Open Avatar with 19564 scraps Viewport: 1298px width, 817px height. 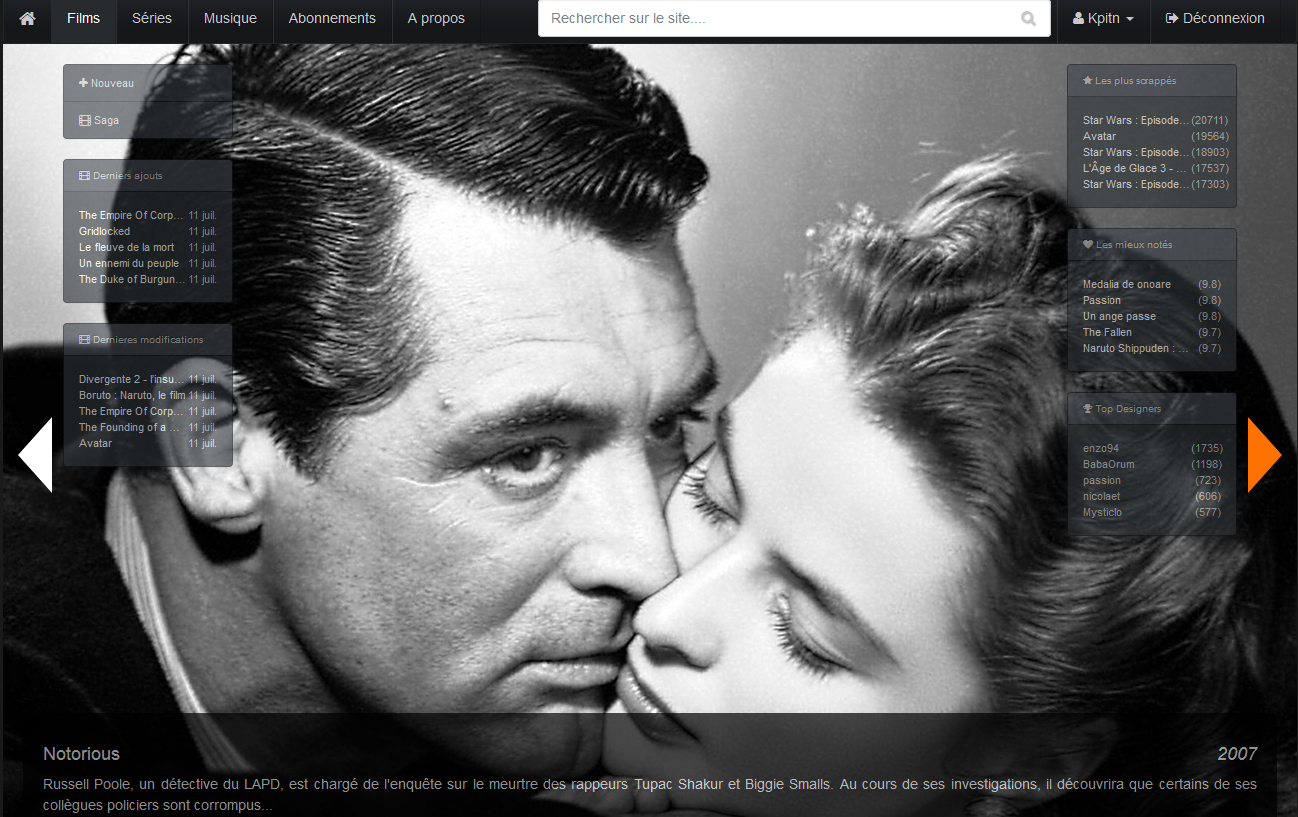coord(1099,136)
